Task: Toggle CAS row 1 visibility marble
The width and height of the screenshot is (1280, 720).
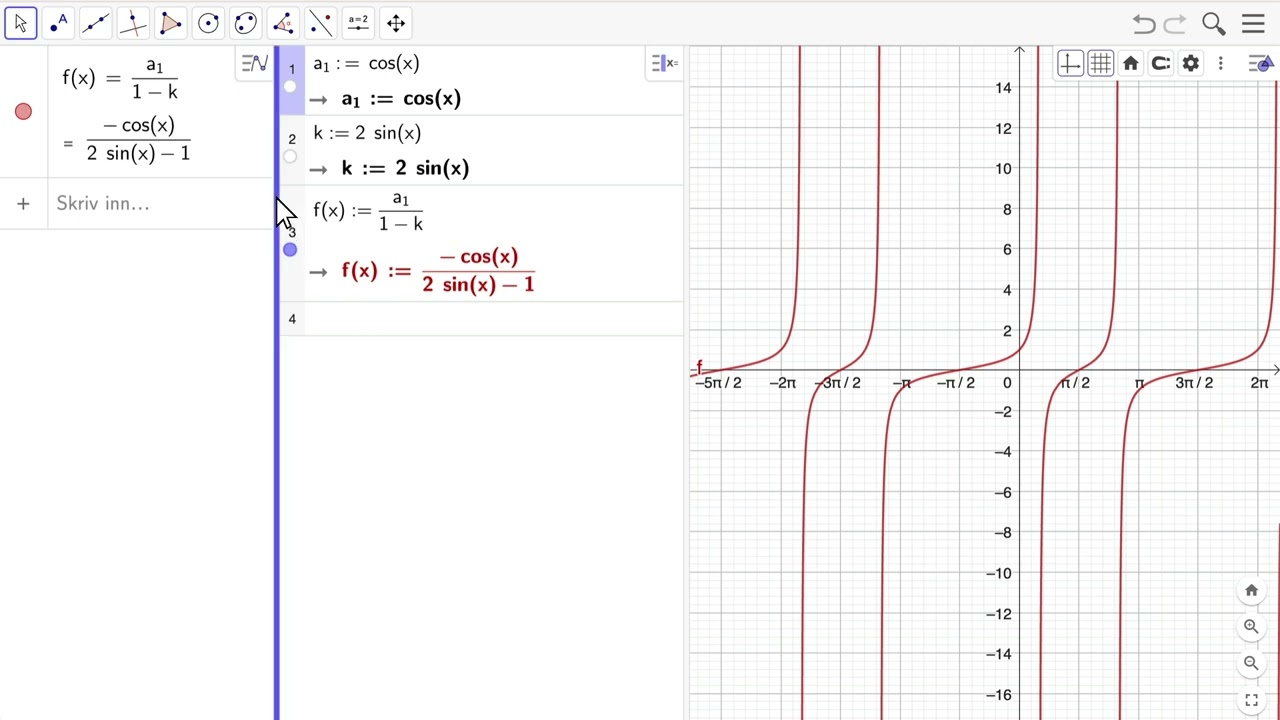Action: pyautogui.click(x=290, y=87)
